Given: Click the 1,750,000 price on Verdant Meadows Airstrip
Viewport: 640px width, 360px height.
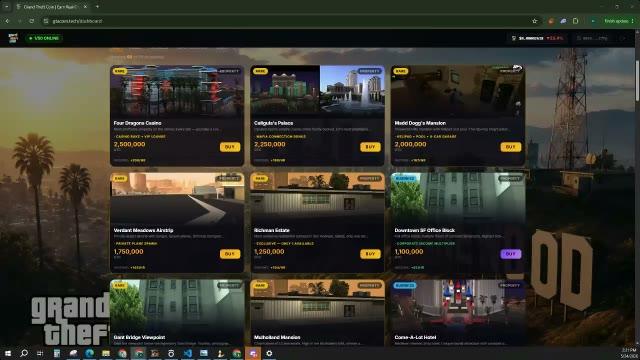Looking at the screenshot, I should pos(128,251).
